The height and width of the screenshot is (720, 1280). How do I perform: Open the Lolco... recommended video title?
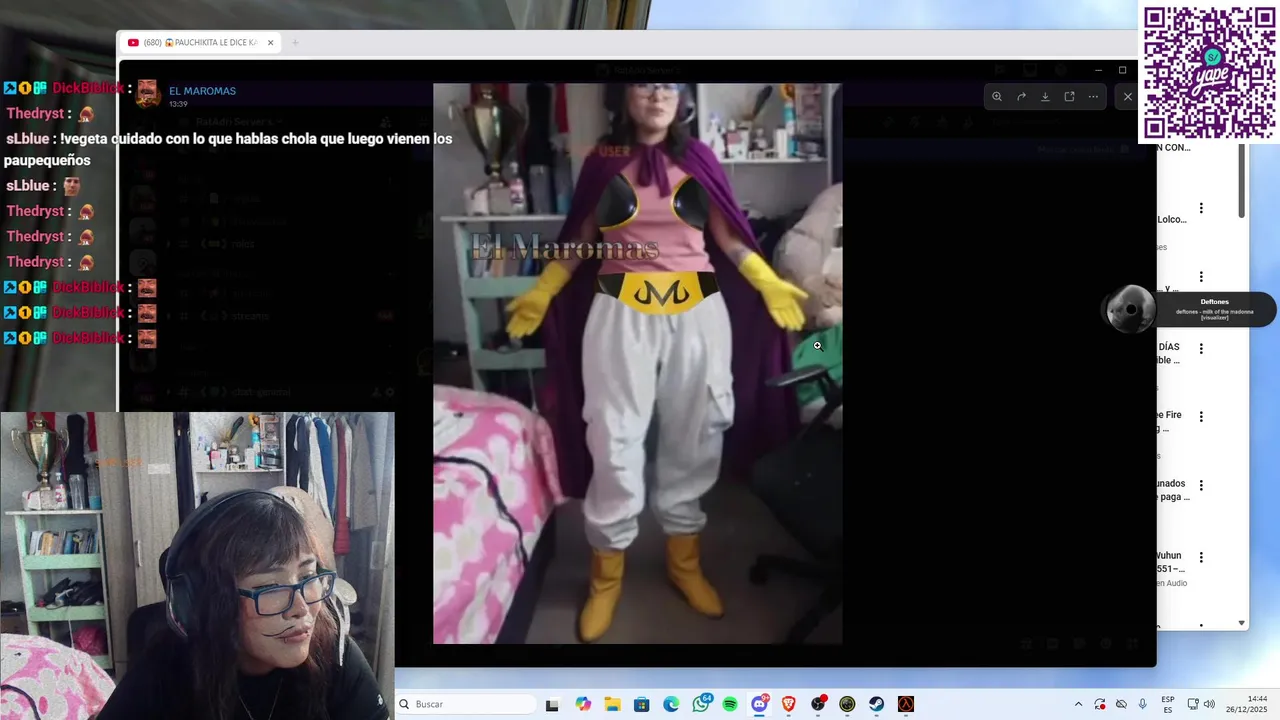click(x=1172, y=219)
